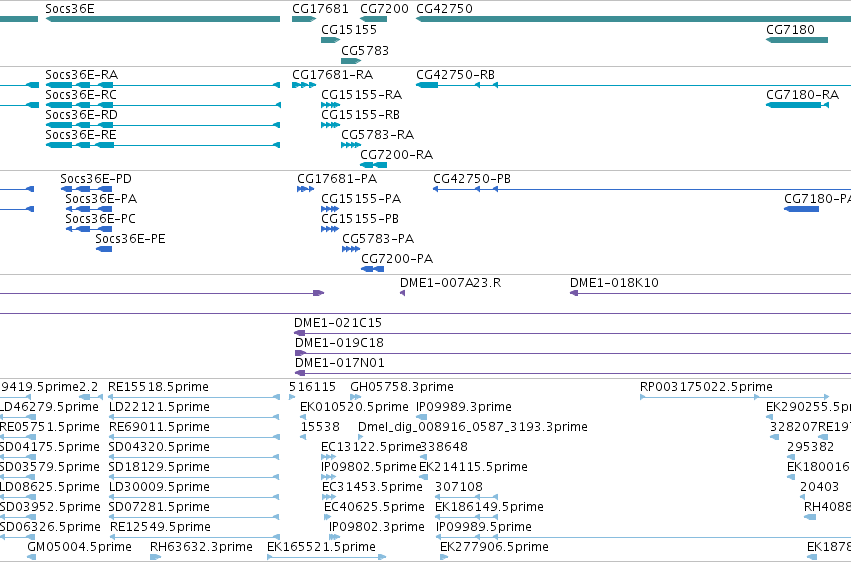Viewport: 851px width, 562px height.
Task: Click the CG42750 gene label
Action: 444,9
